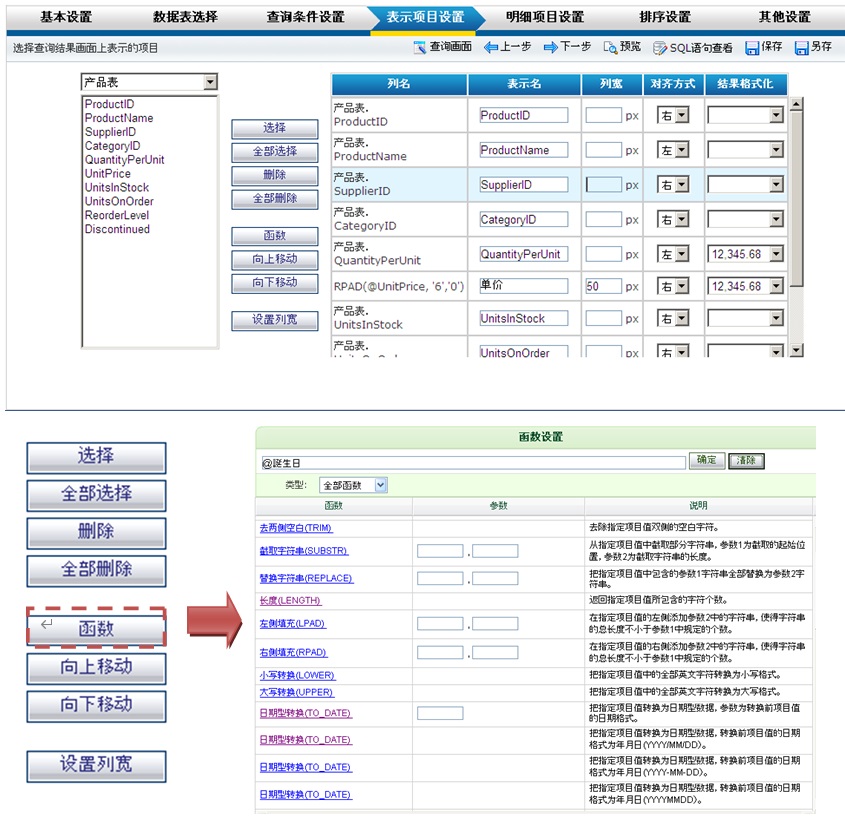Image resolution: width=845 pixels, height=826 pixels.
Task: Click second parameter box for RPAD
Action: [x=495, y=653]
